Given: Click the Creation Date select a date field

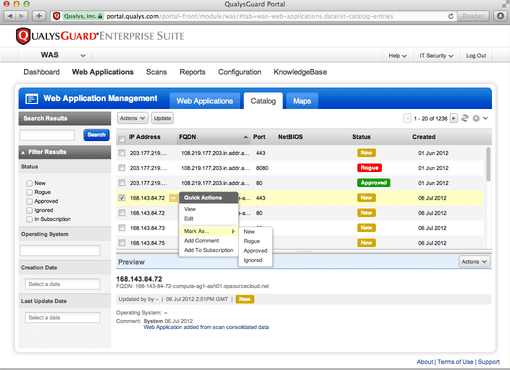Looking at the screenshot, I should [x=62, y=284].
